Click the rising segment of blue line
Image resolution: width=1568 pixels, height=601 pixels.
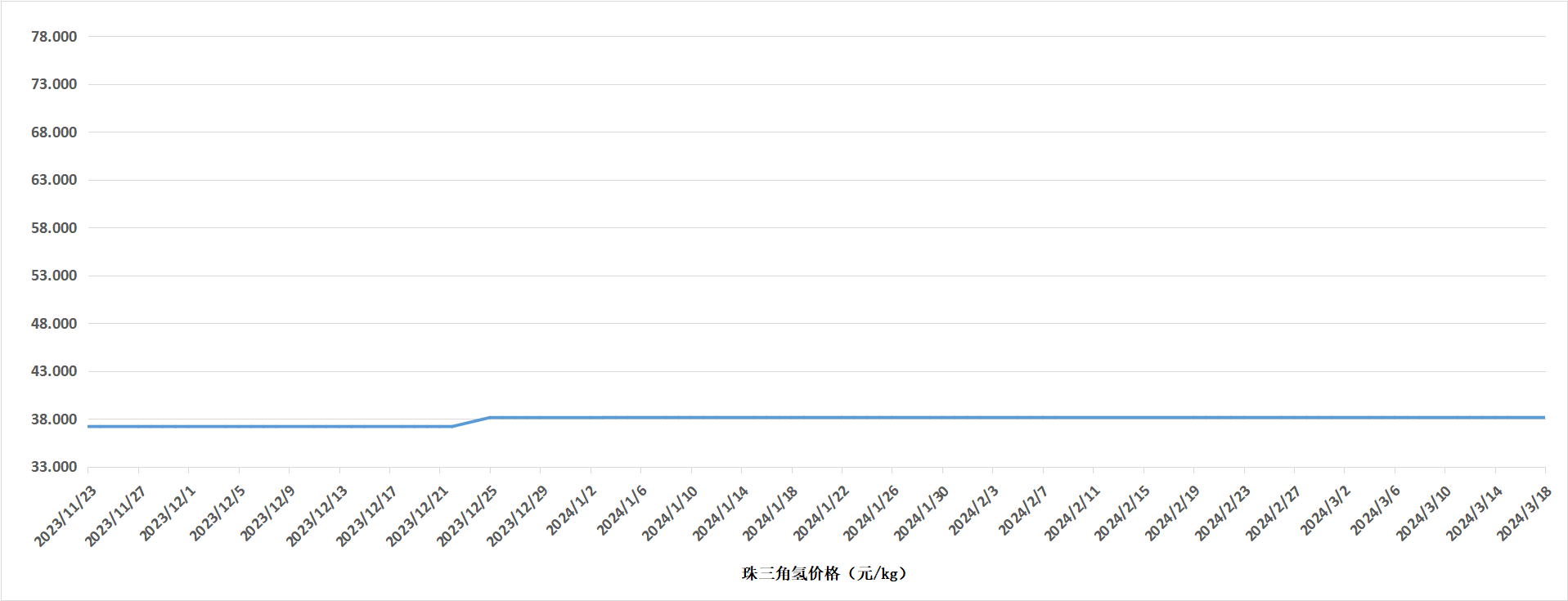(x=471, y=422)
